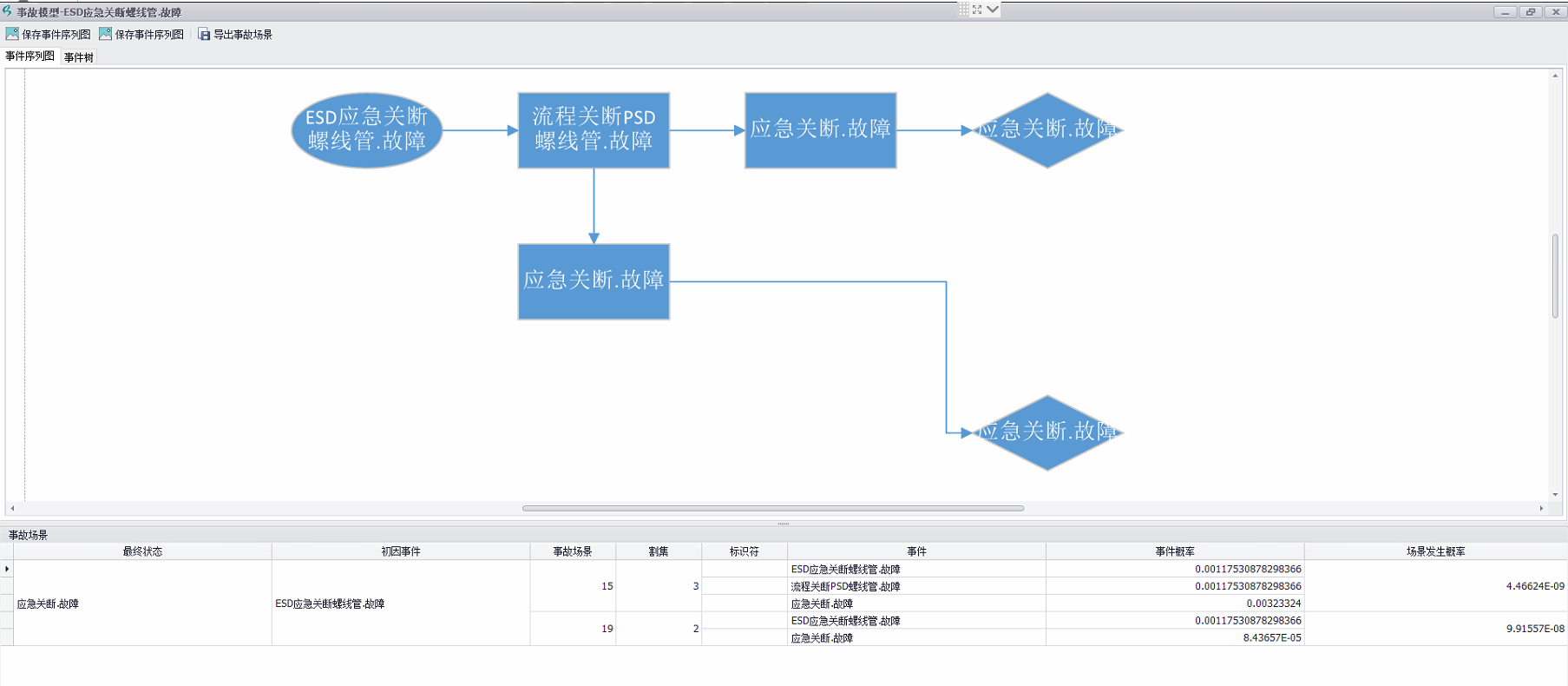The height and width of the screenshot is (686, 1568).
Task: Select the ESD应急关断螺线管.故障 cell under 初因事件
Action: tap(401, 604)
